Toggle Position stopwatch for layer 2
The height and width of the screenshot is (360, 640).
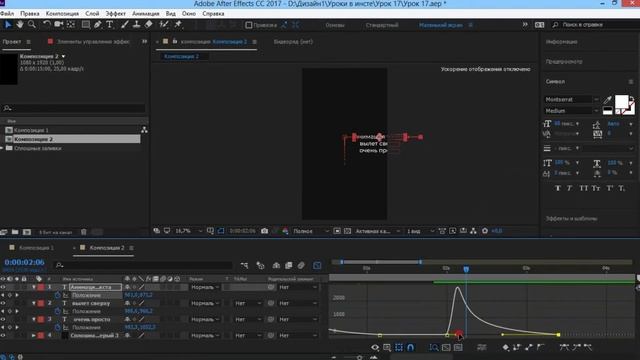[57, 311]
